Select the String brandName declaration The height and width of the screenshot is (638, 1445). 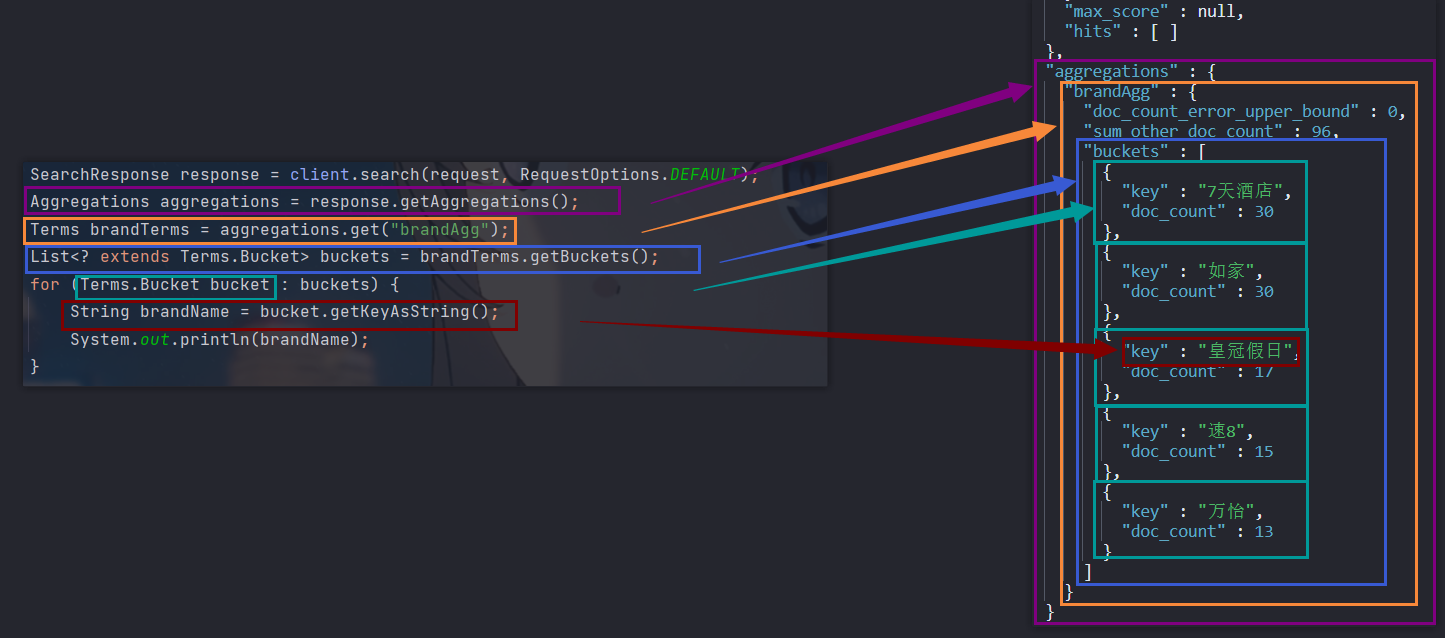[150, 312]
